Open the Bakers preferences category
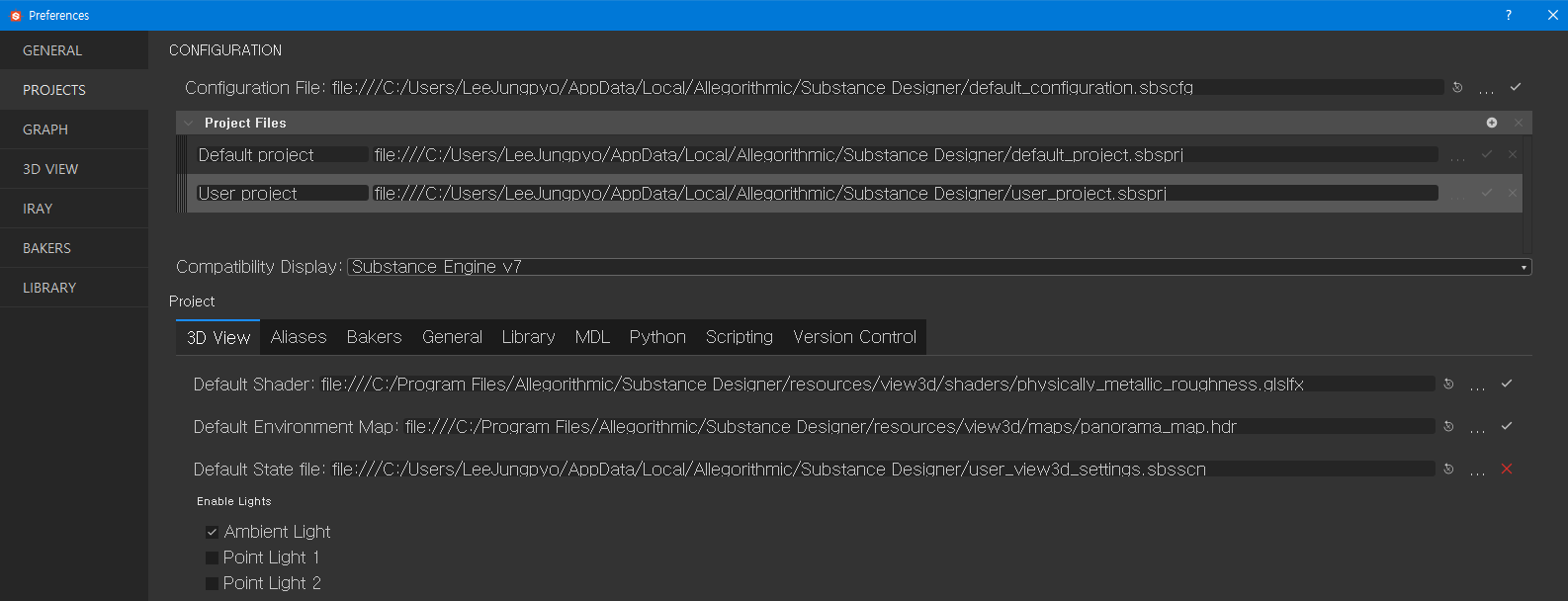1568x601 pixels. 74,248
